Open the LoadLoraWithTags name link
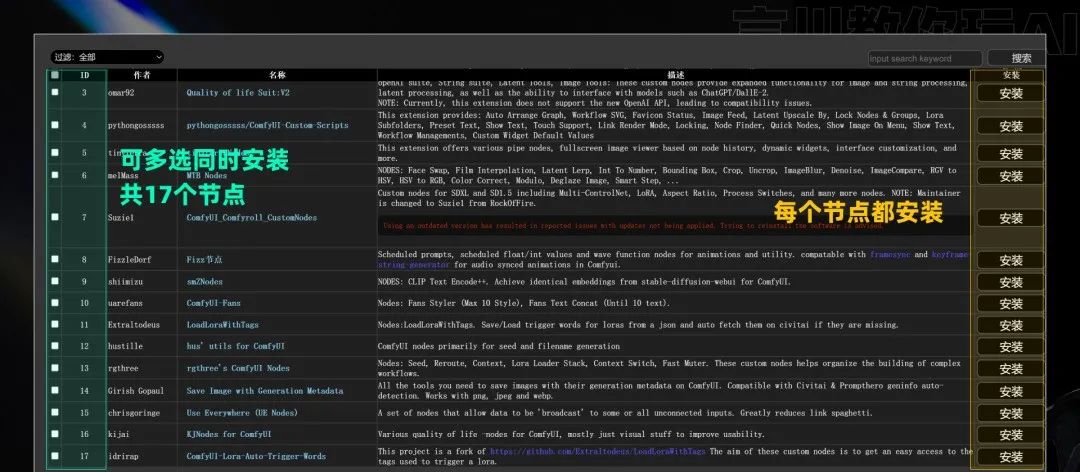Viewport: 1080px width, 472px height. (222, 325)
